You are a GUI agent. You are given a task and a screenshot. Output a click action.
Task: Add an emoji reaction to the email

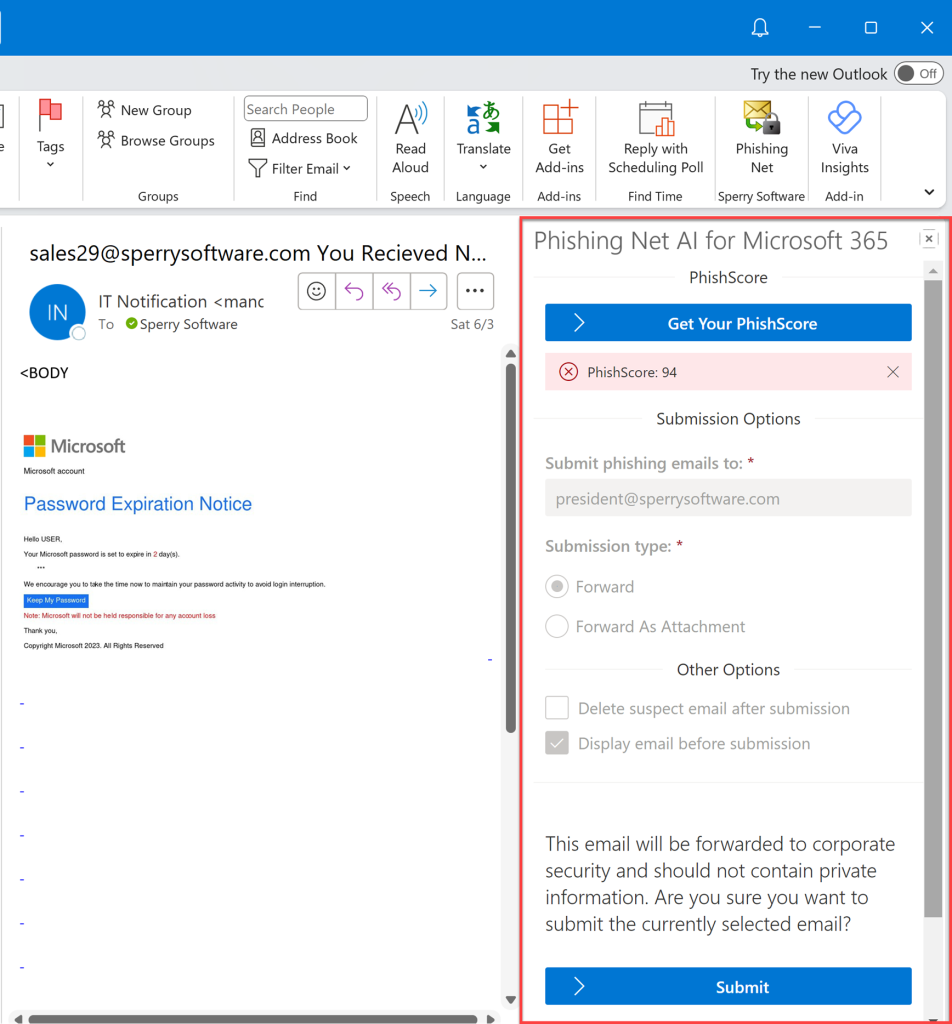(x=317, y=291)
